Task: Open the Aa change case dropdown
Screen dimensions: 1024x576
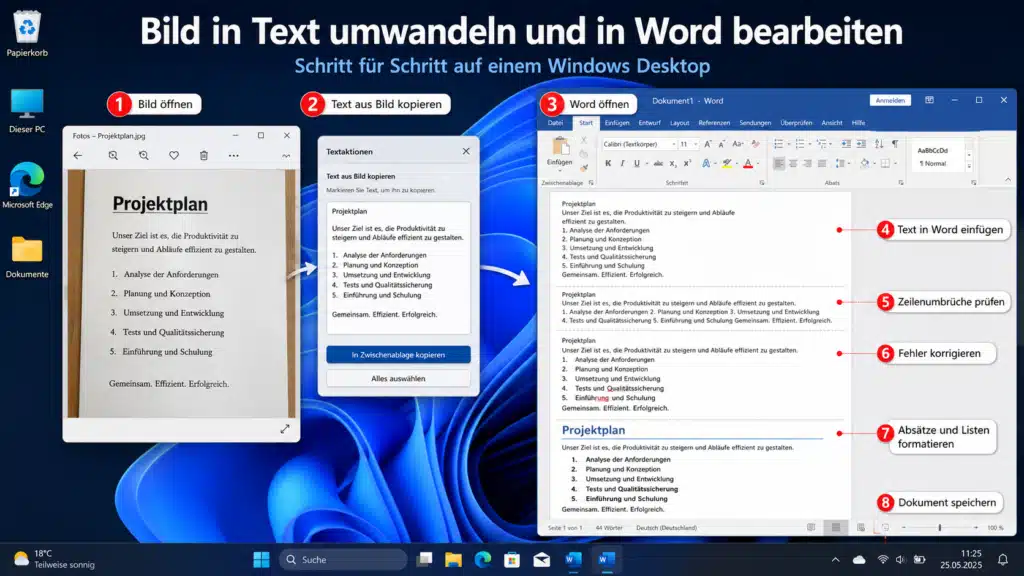Action: pos(738,144)
